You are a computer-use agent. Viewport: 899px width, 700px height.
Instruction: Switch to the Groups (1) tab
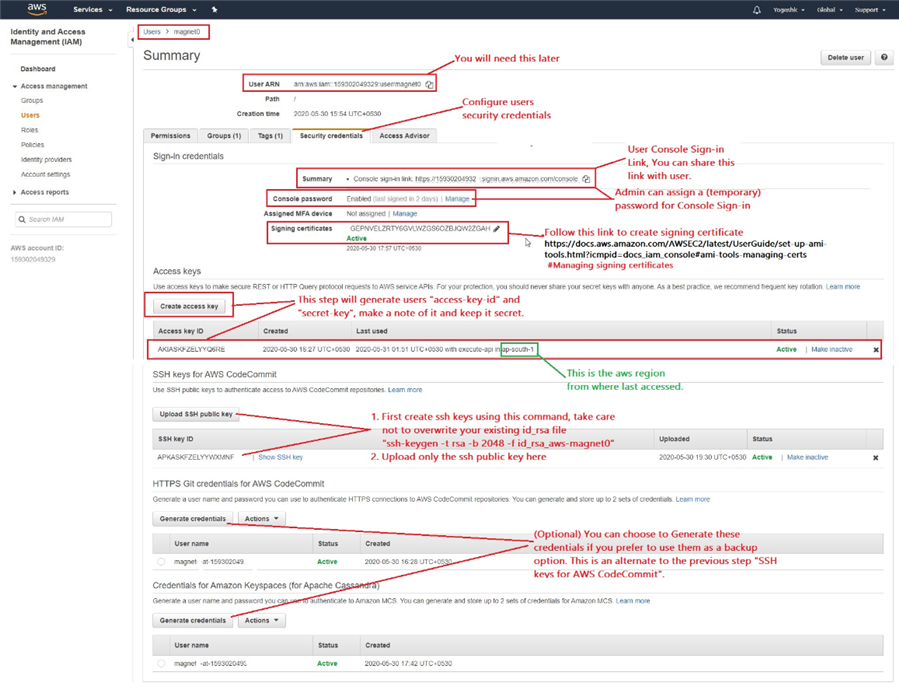[x=224, y=136]
